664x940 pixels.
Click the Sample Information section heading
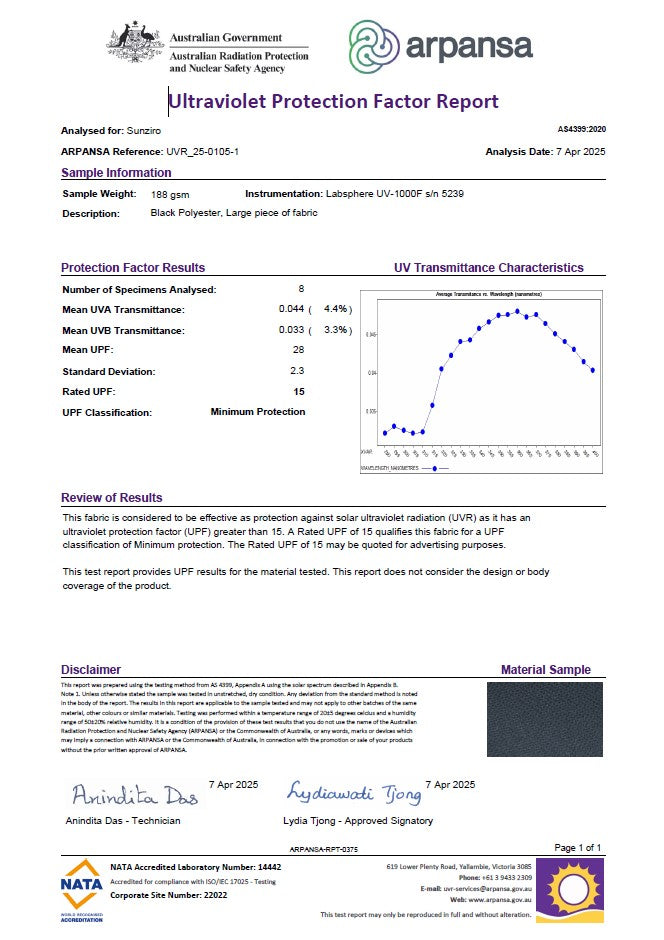[116, 172]
